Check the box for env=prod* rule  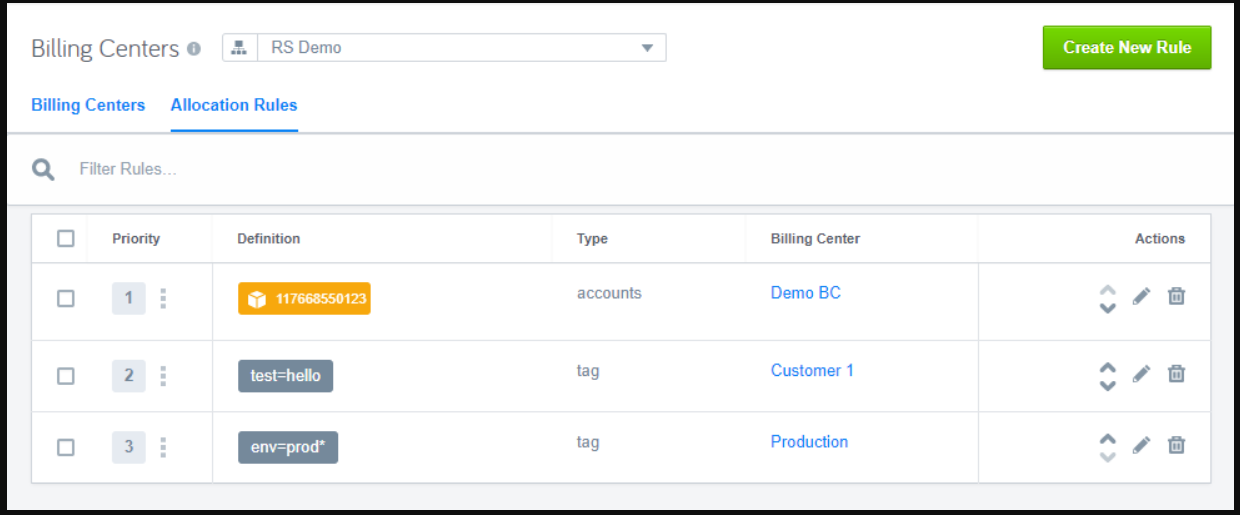click(66, 447)
